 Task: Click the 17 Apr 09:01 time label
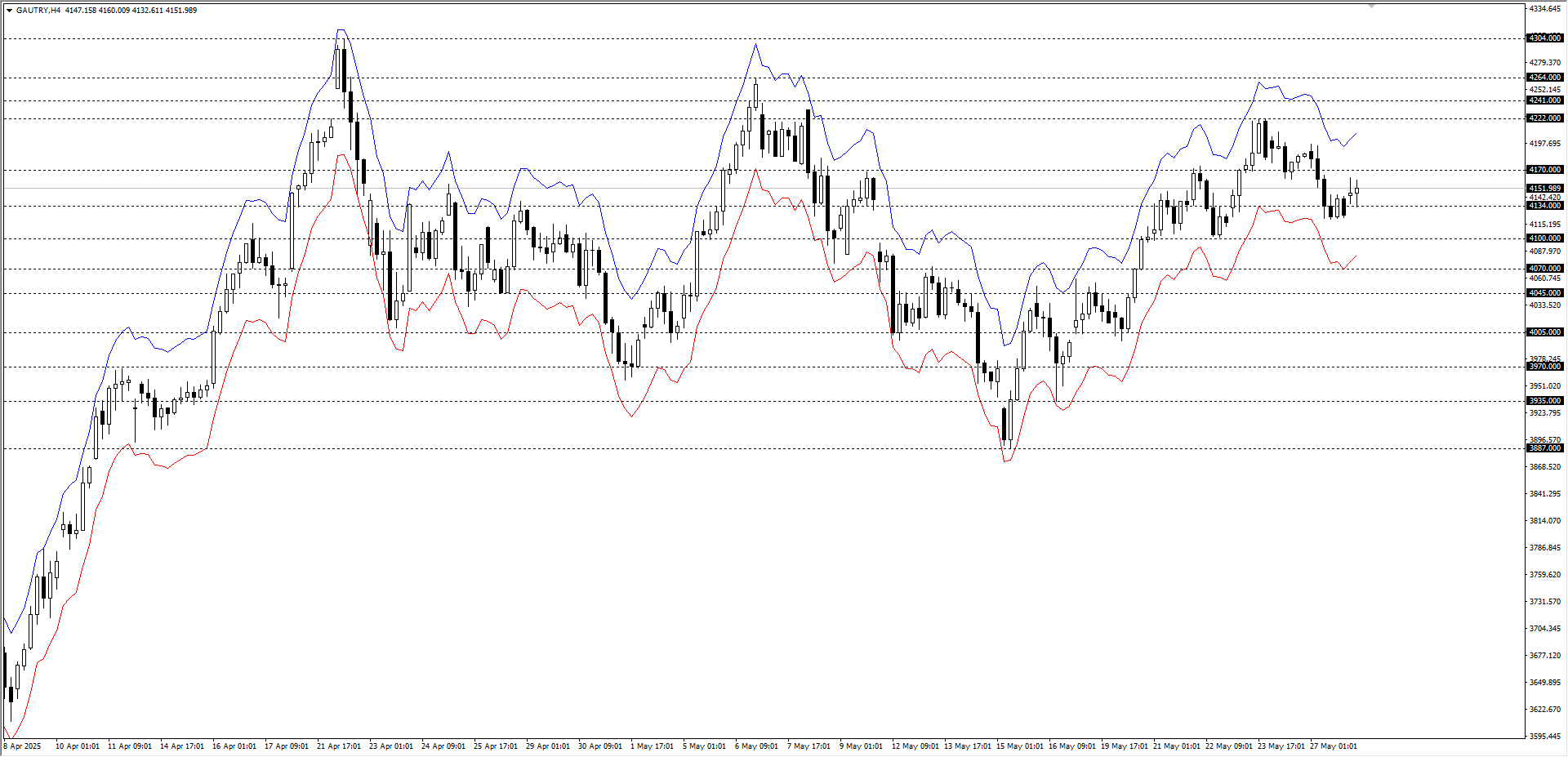(287, 746)
